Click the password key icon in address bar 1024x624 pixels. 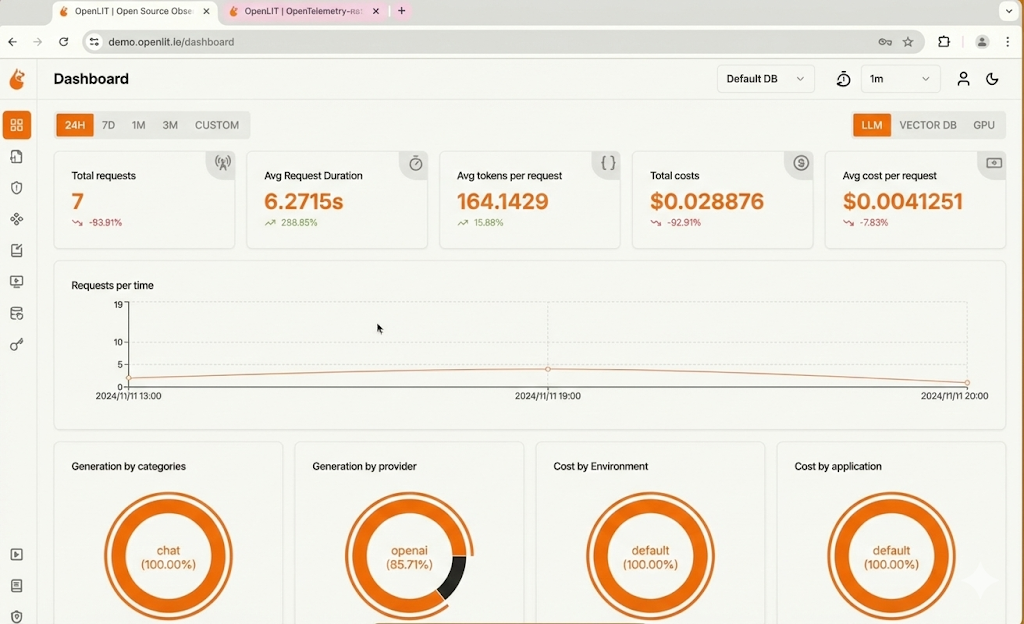tap(885, 42)
